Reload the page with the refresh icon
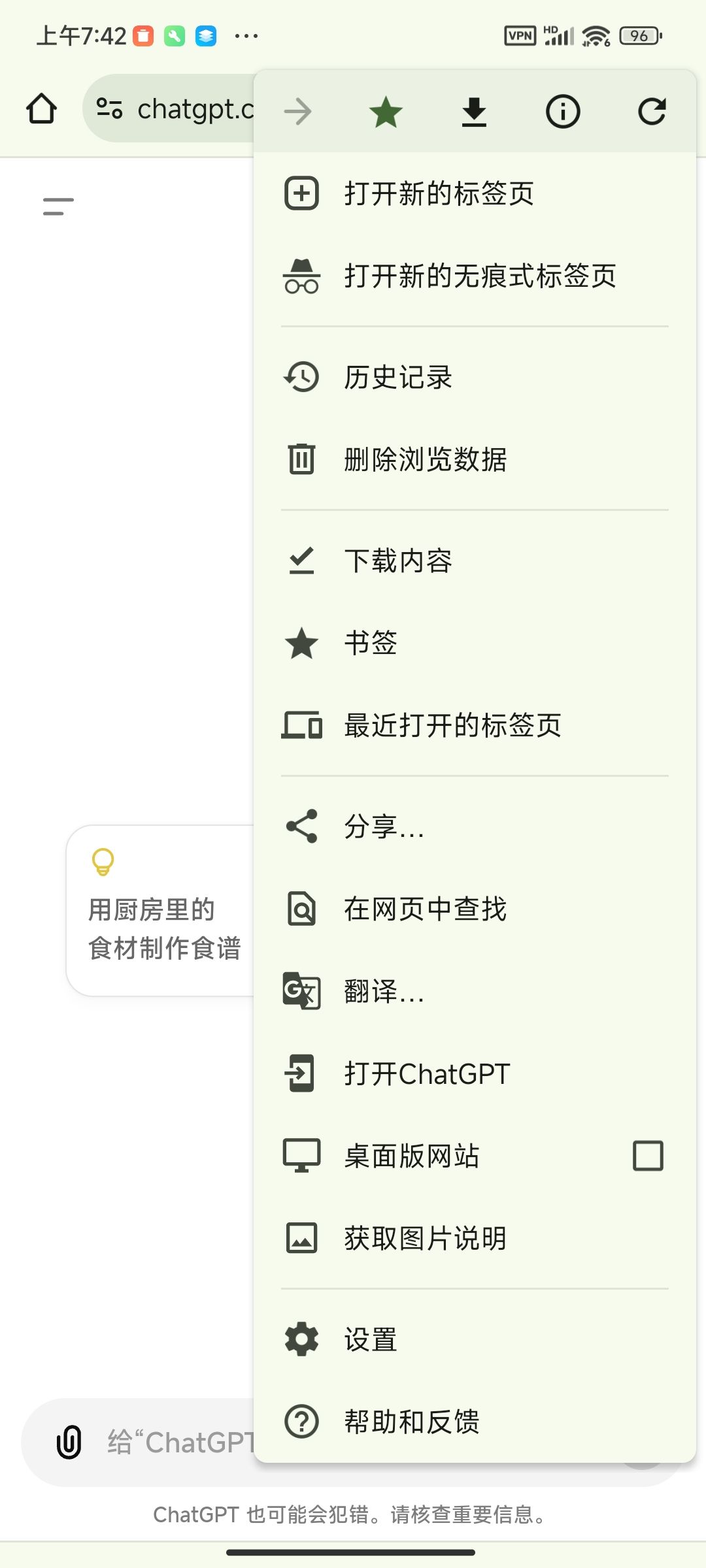706x1568 pixels. (652, 112)
